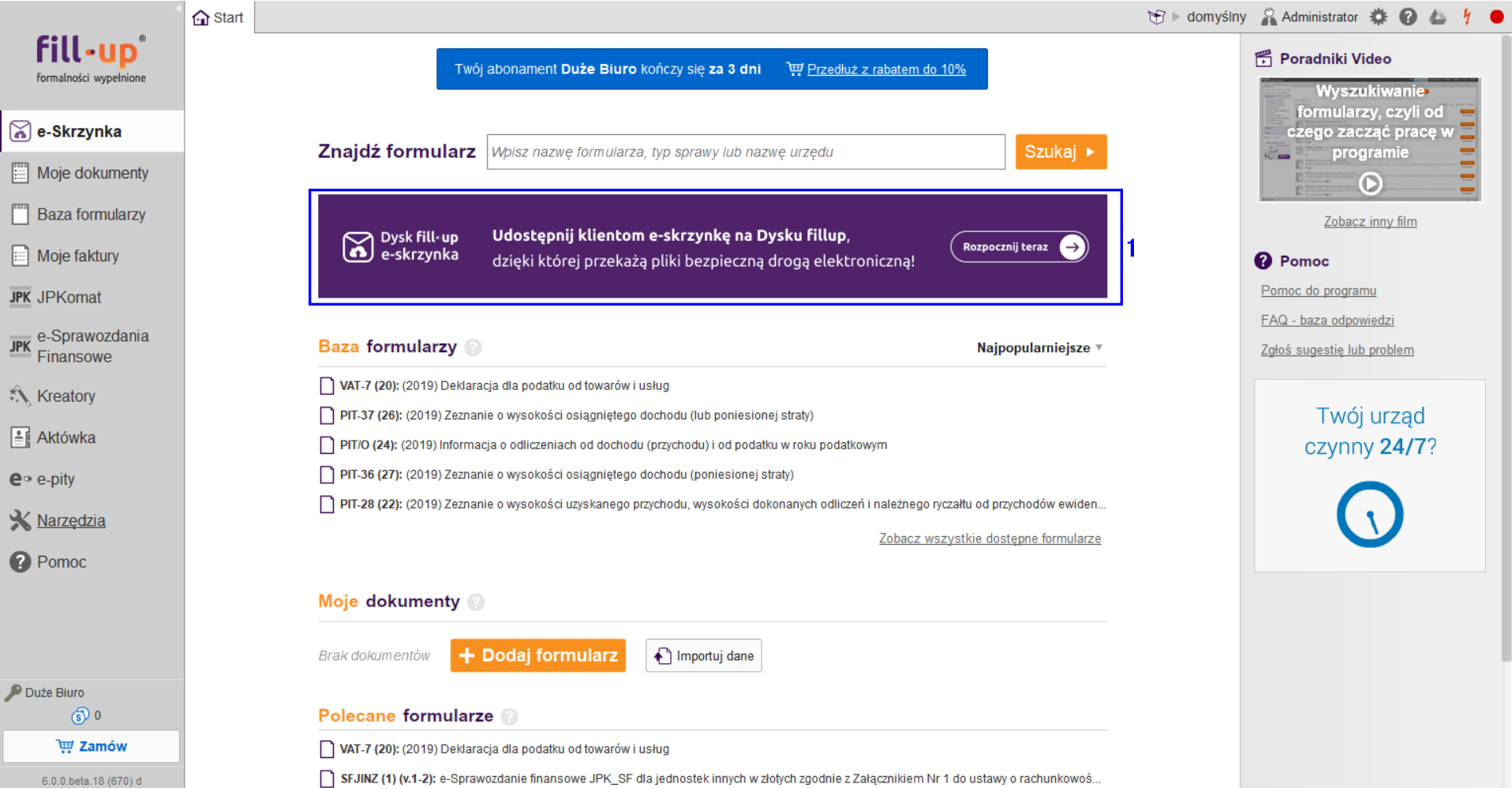
Task: Click help icon next to Moje dokumenty heading
Action: coord(476,602)
